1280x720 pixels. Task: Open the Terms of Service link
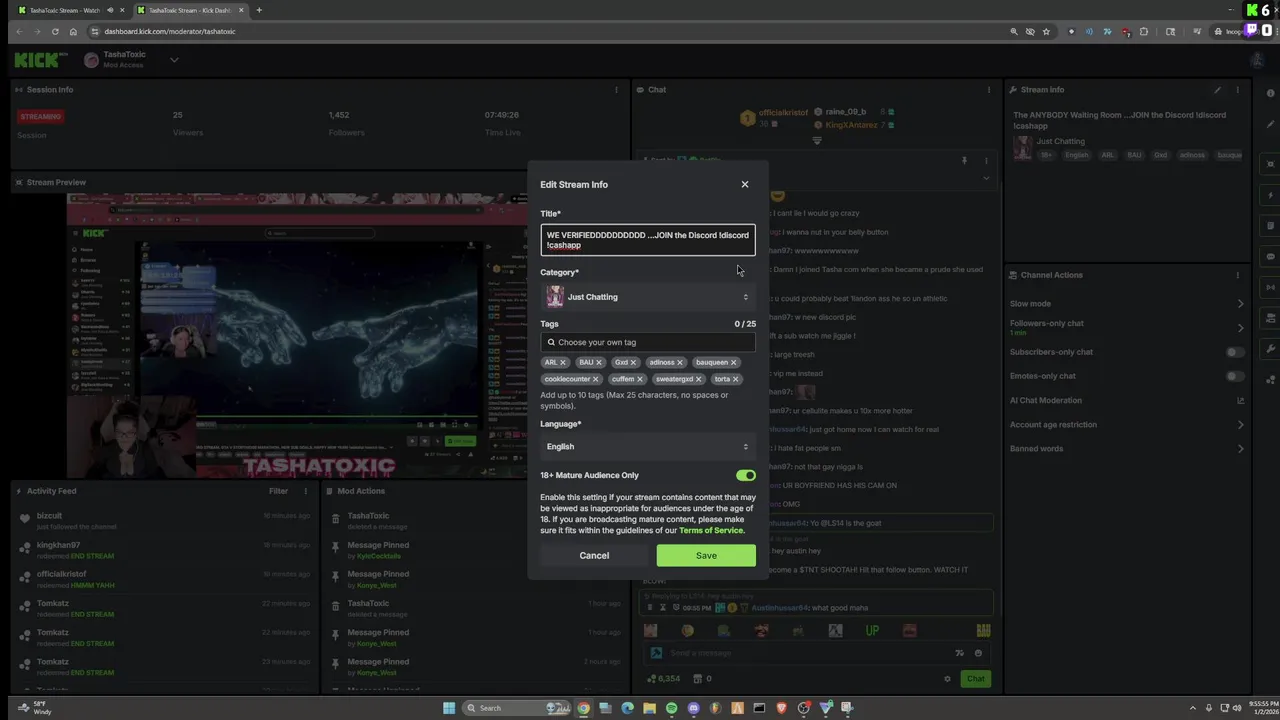coord(711,530)
